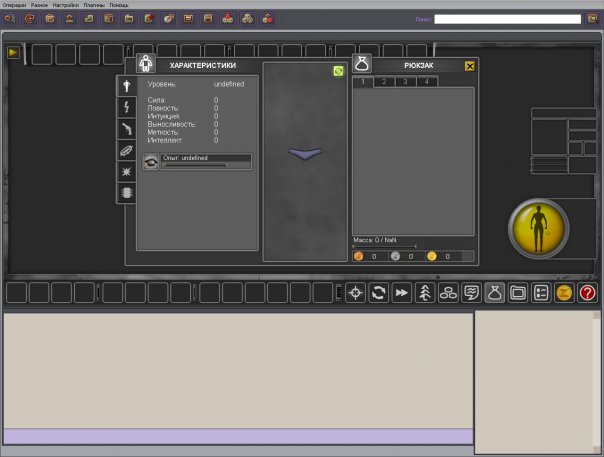Click the circular arrows refresh icon
Image resolution: width=604 pixels, height=457 pixels.
coord(378,293)
